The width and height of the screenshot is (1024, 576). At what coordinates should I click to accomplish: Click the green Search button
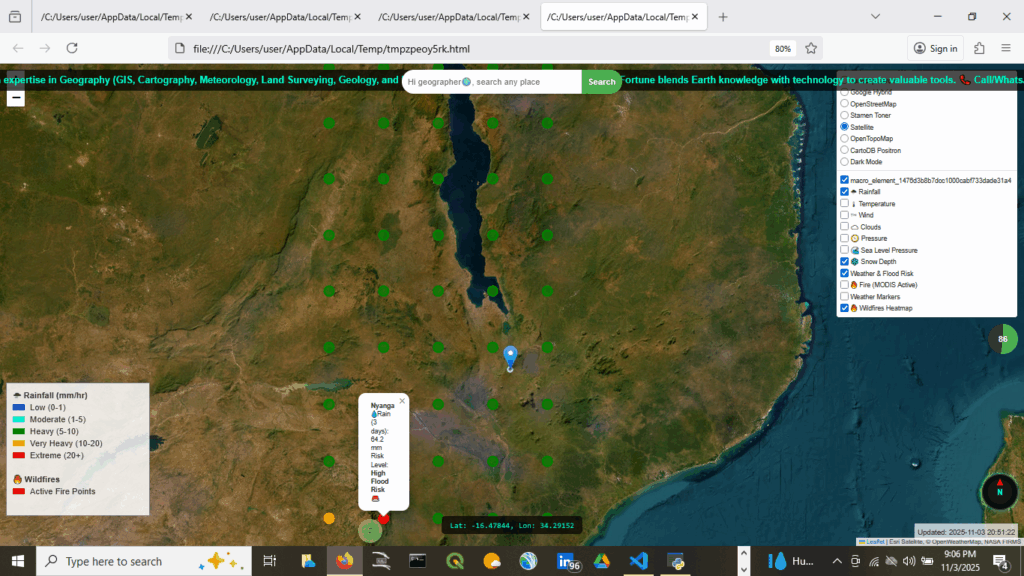601,81
